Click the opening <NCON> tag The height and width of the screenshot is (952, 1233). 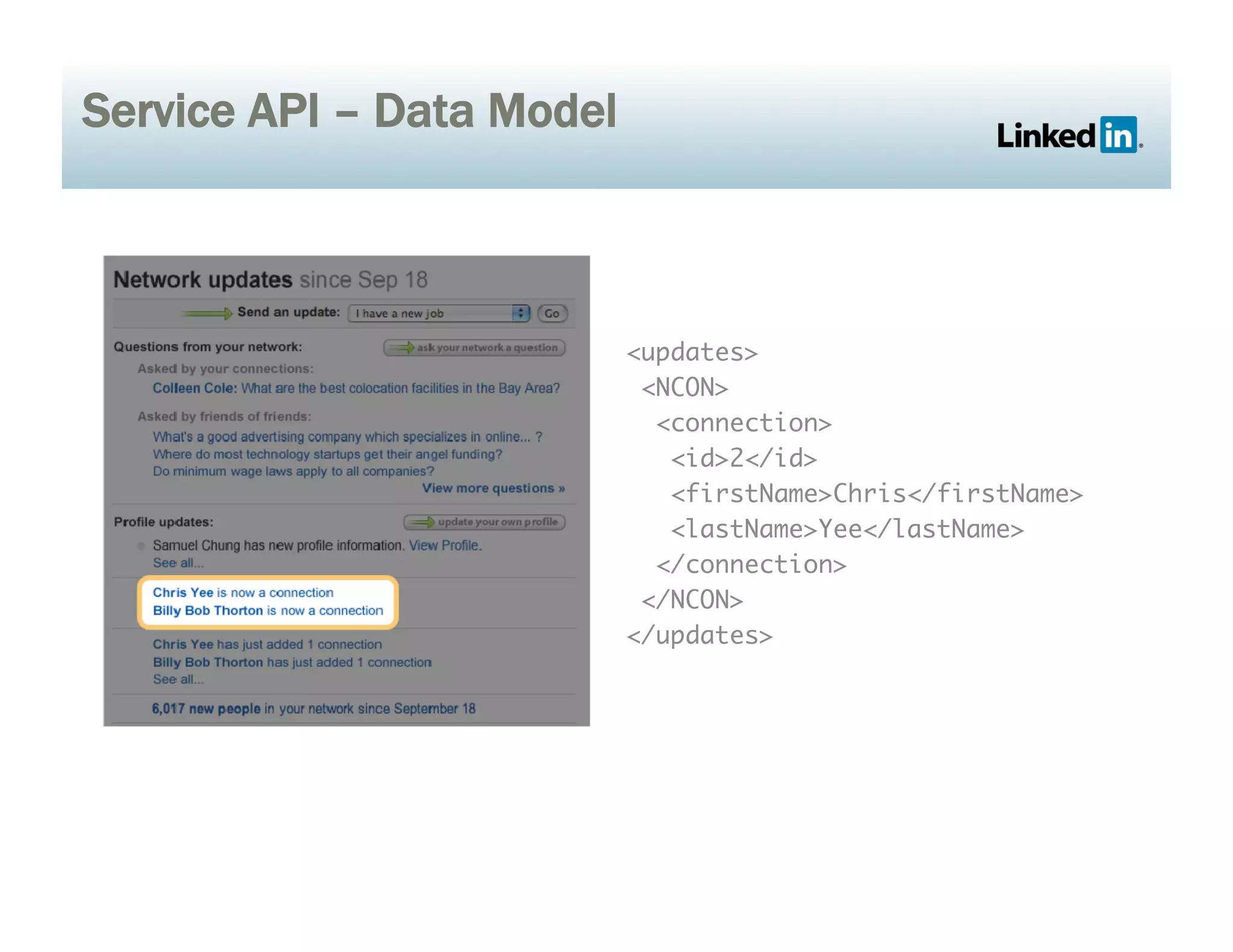pos(685,388)
